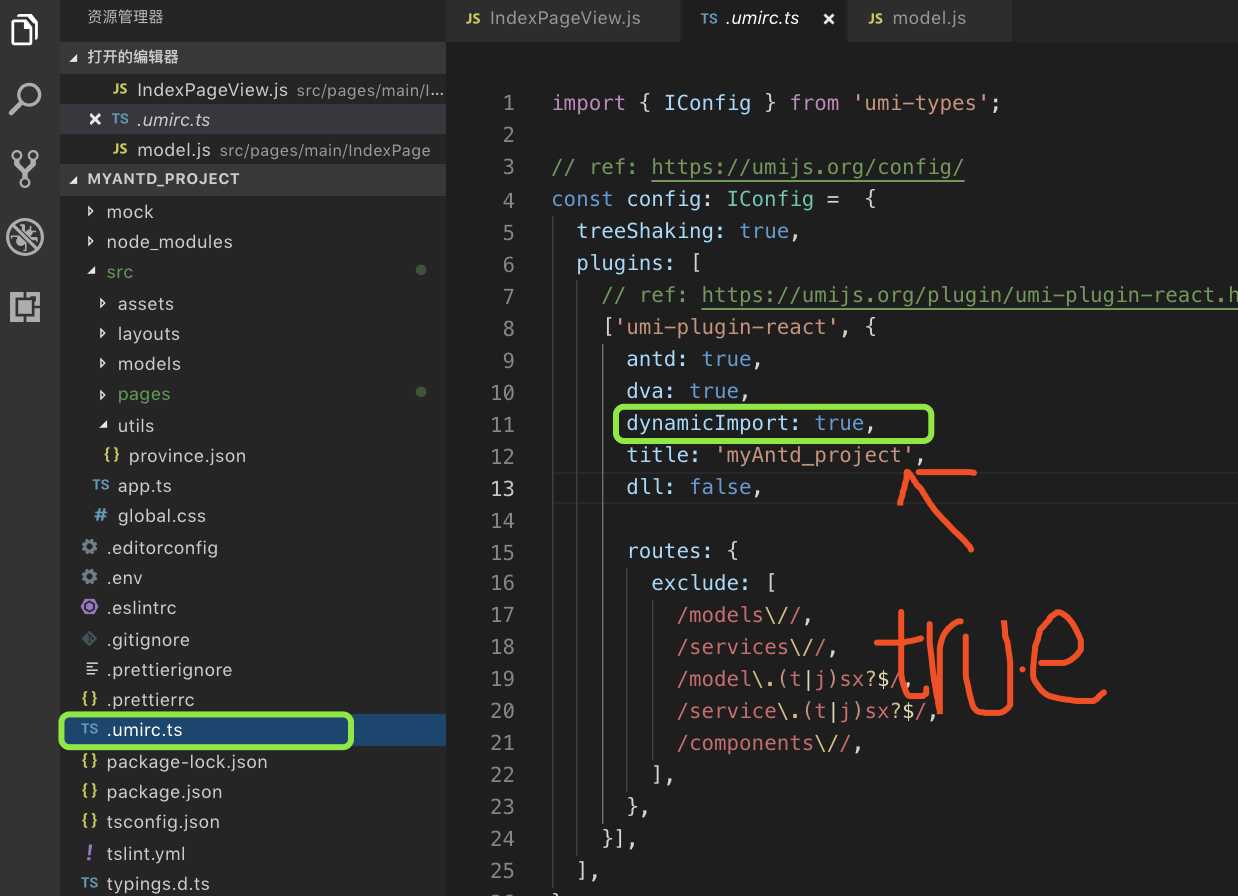Image resolution: width=1238 pixels, height=896 pixels.
Task: Click line number 1 in the gutter
Action: pyautogui.click(x=508, y=103)
